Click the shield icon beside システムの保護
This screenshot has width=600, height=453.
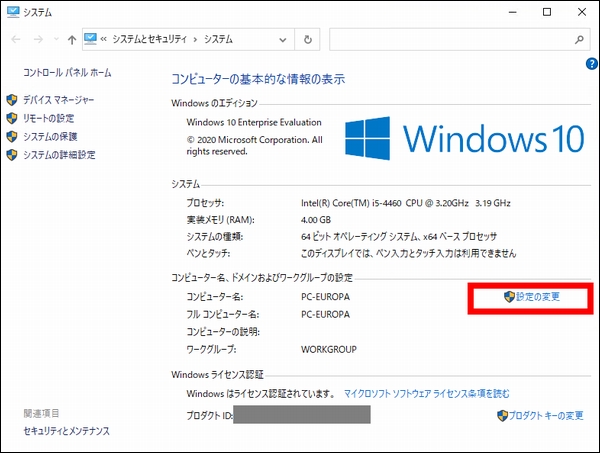(12, 137)
